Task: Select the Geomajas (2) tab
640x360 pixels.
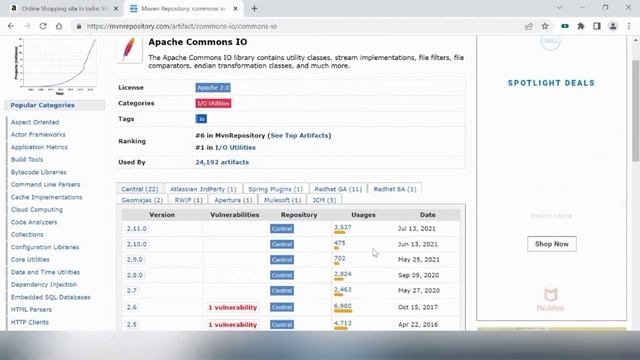Action: (142, 200)
